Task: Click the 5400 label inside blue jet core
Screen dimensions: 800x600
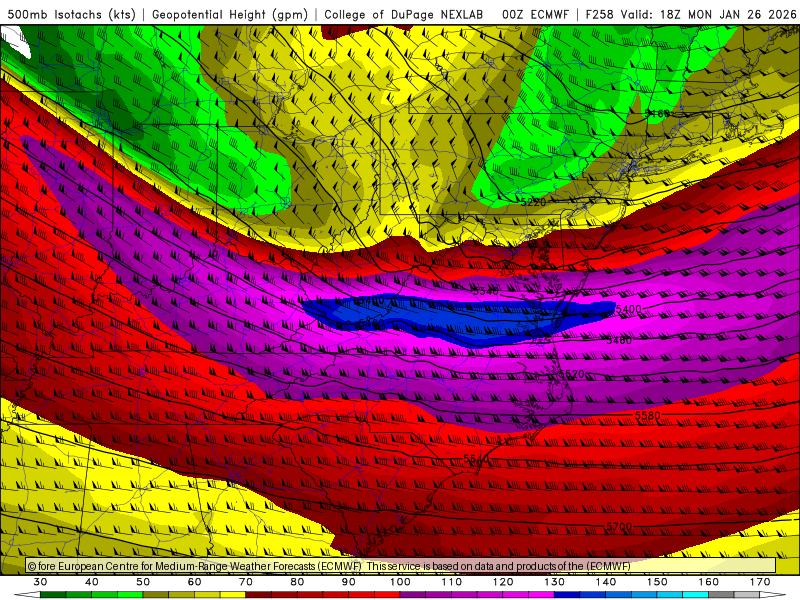Action: pos(371,300)
